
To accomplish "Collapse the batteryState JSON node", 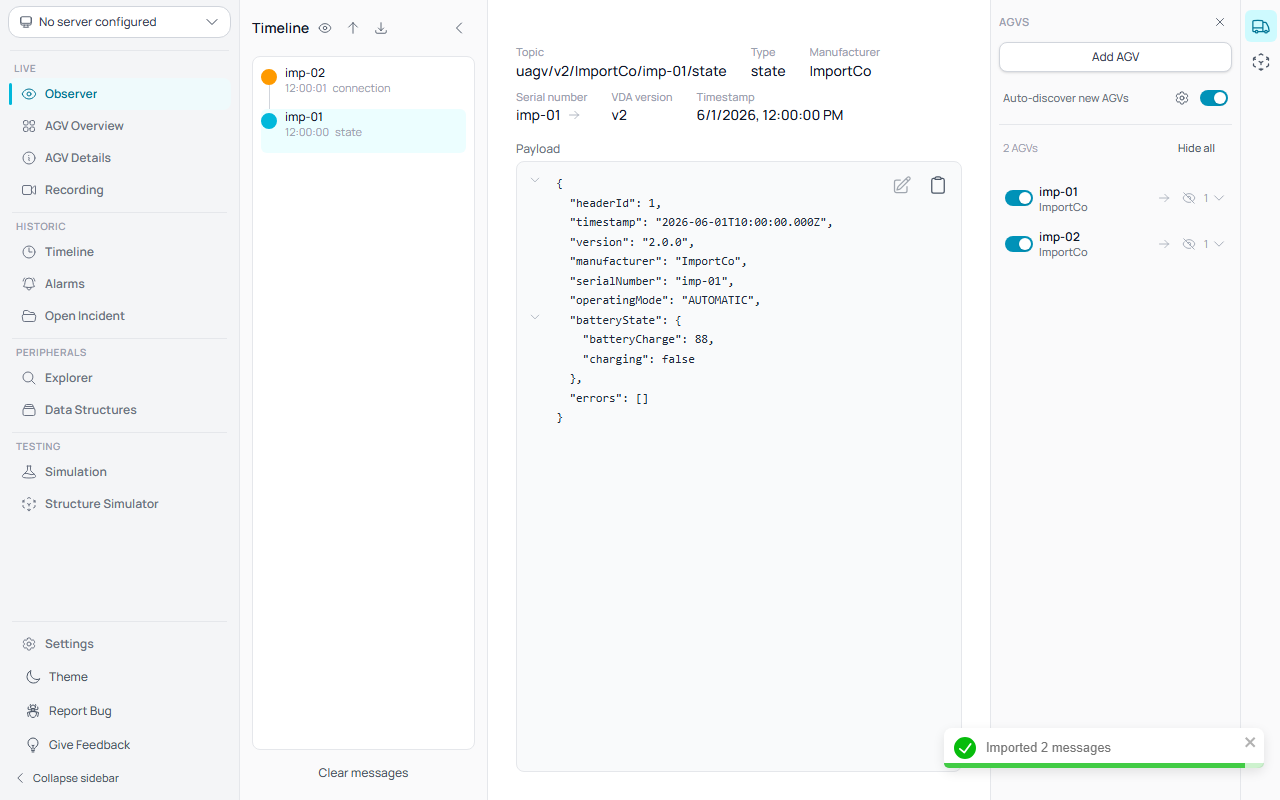I will point(535,317).
